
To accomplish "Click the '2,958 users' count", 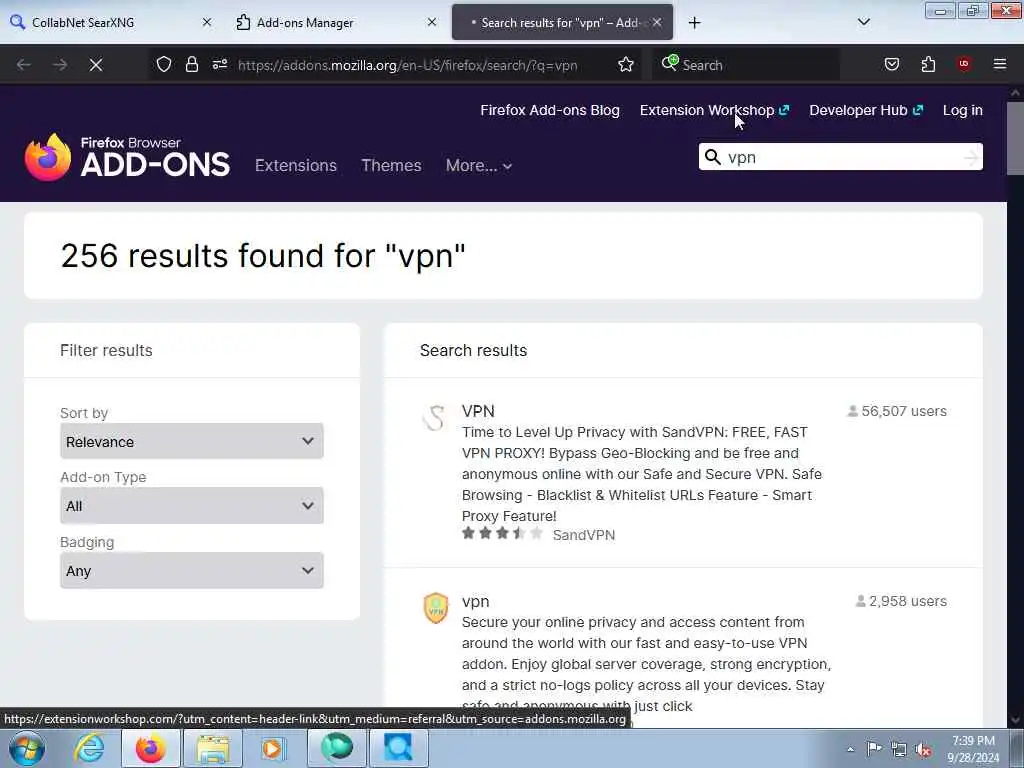I will point(901,601).
